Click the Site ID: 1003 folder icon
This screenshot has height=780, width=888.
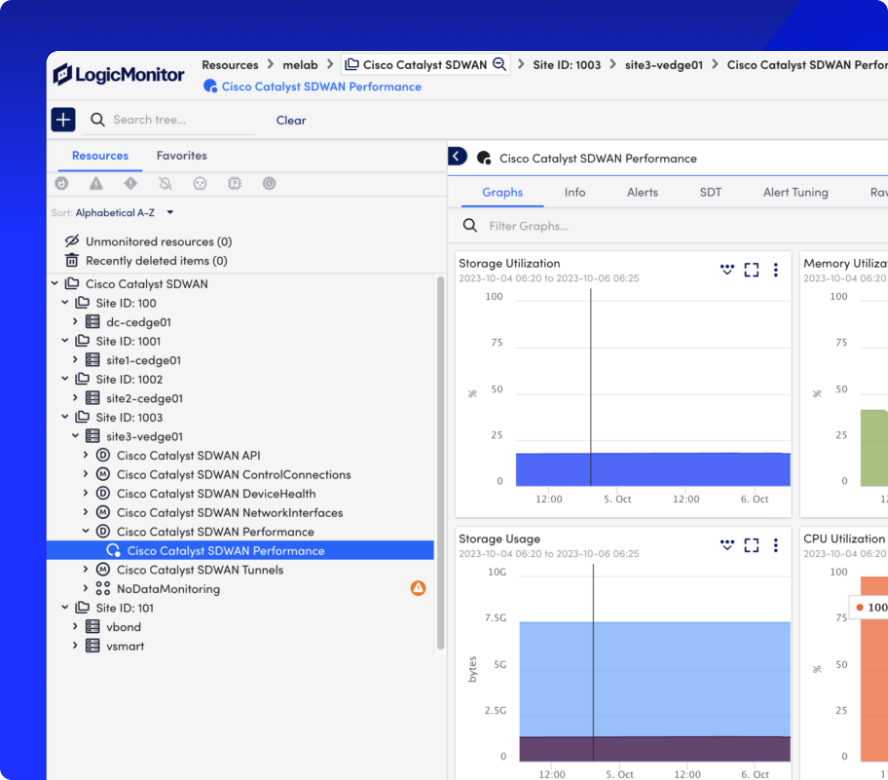[83, 417]
